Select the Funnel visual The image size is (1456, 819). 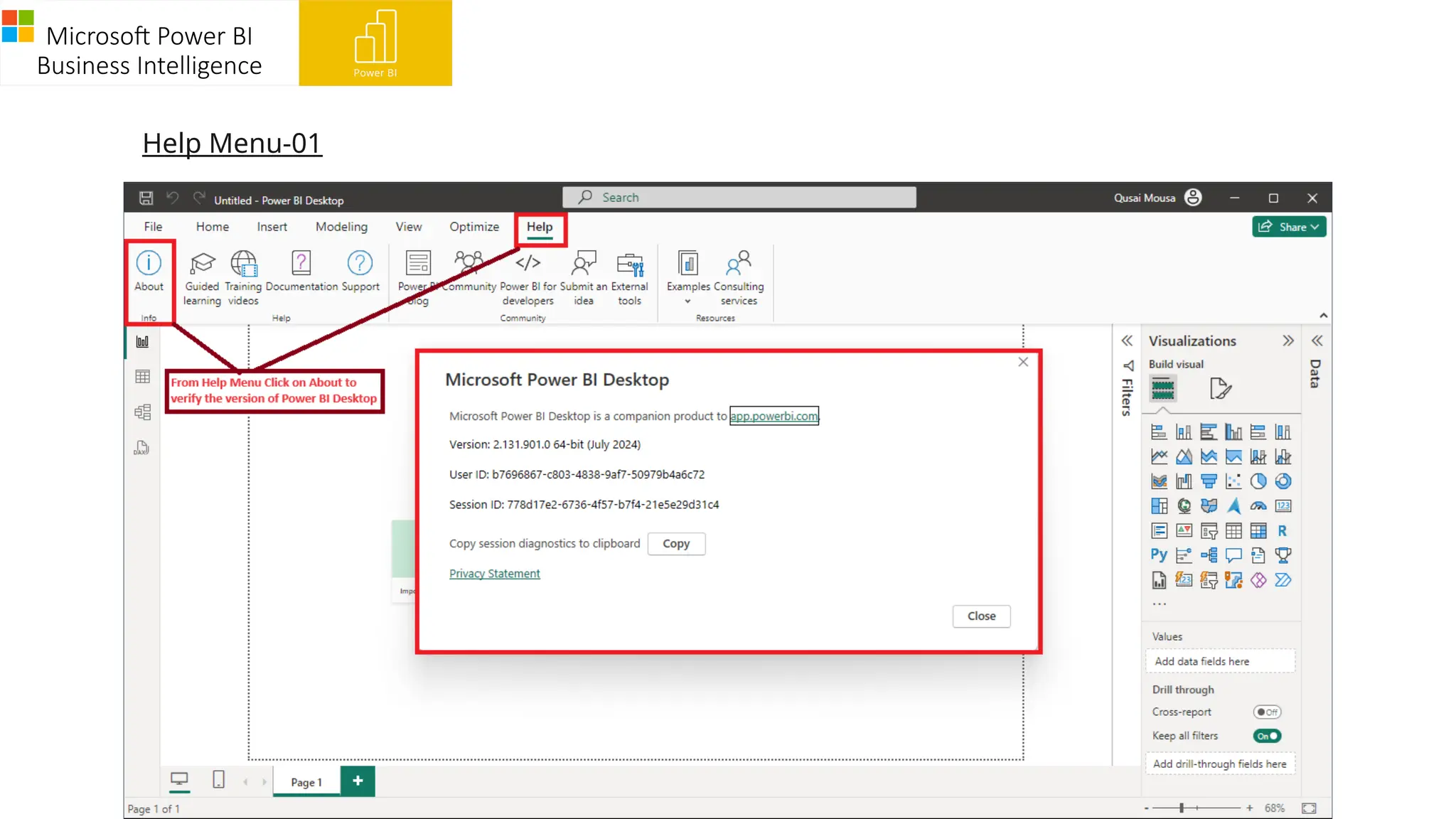point(1209,481)
